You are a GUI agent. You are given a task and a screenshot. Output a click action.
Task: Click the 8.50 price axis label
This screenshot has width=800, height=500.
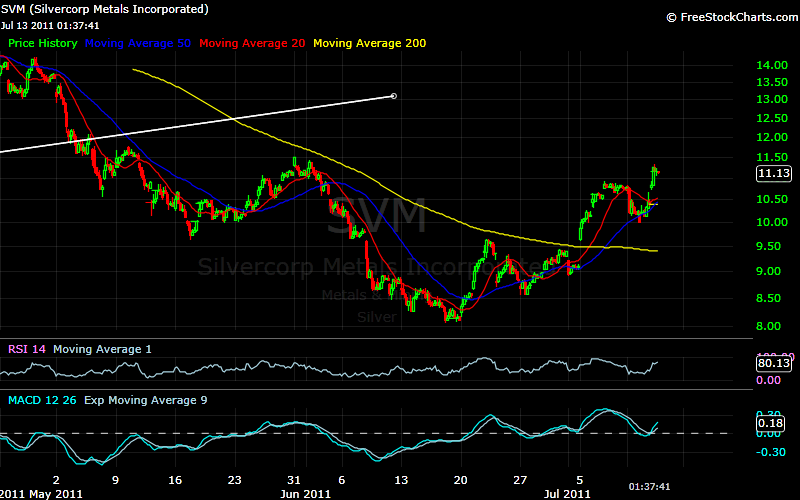pos(768,298)
